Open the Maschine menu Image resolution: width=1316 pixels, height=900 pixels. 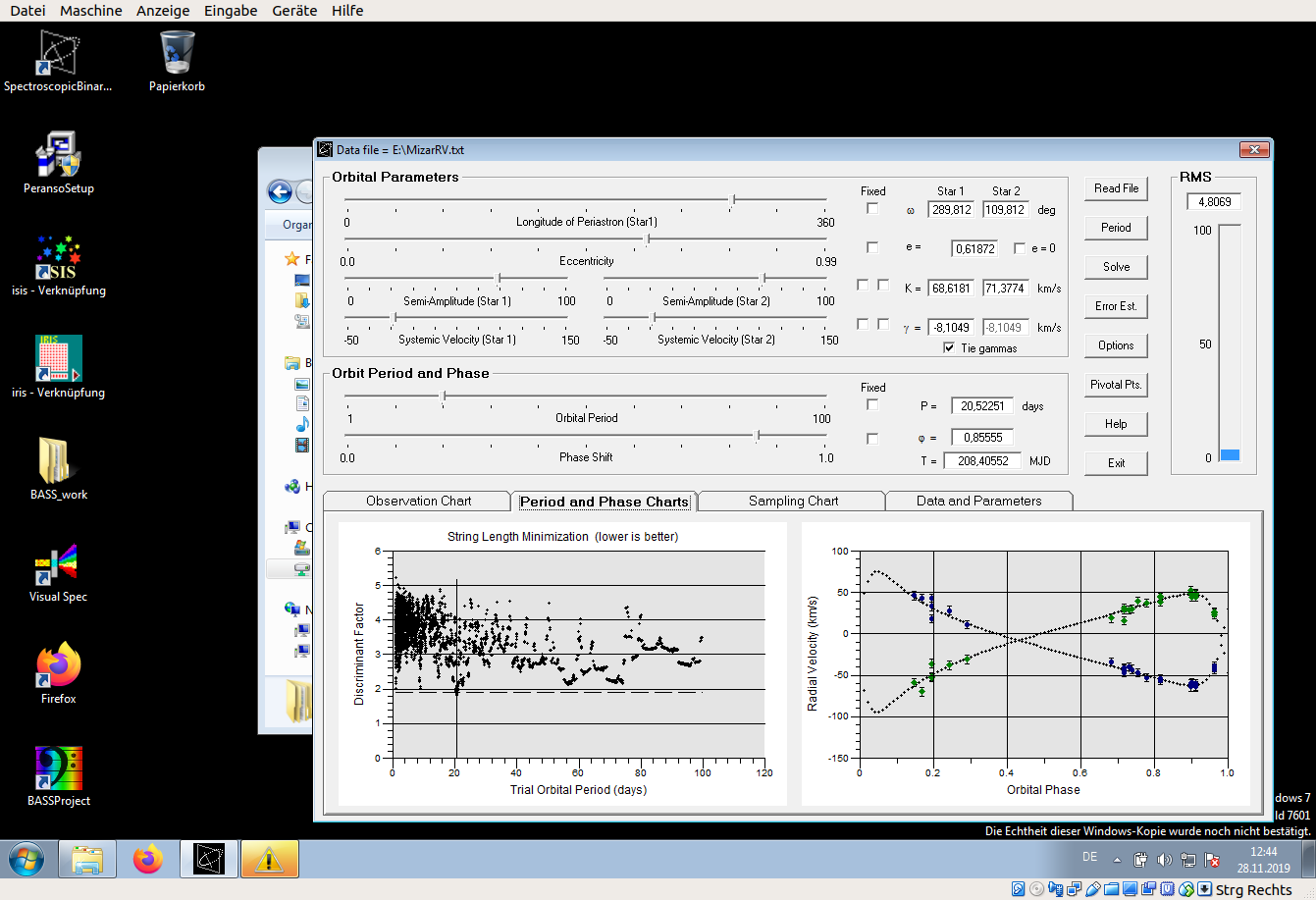point(91,11)
